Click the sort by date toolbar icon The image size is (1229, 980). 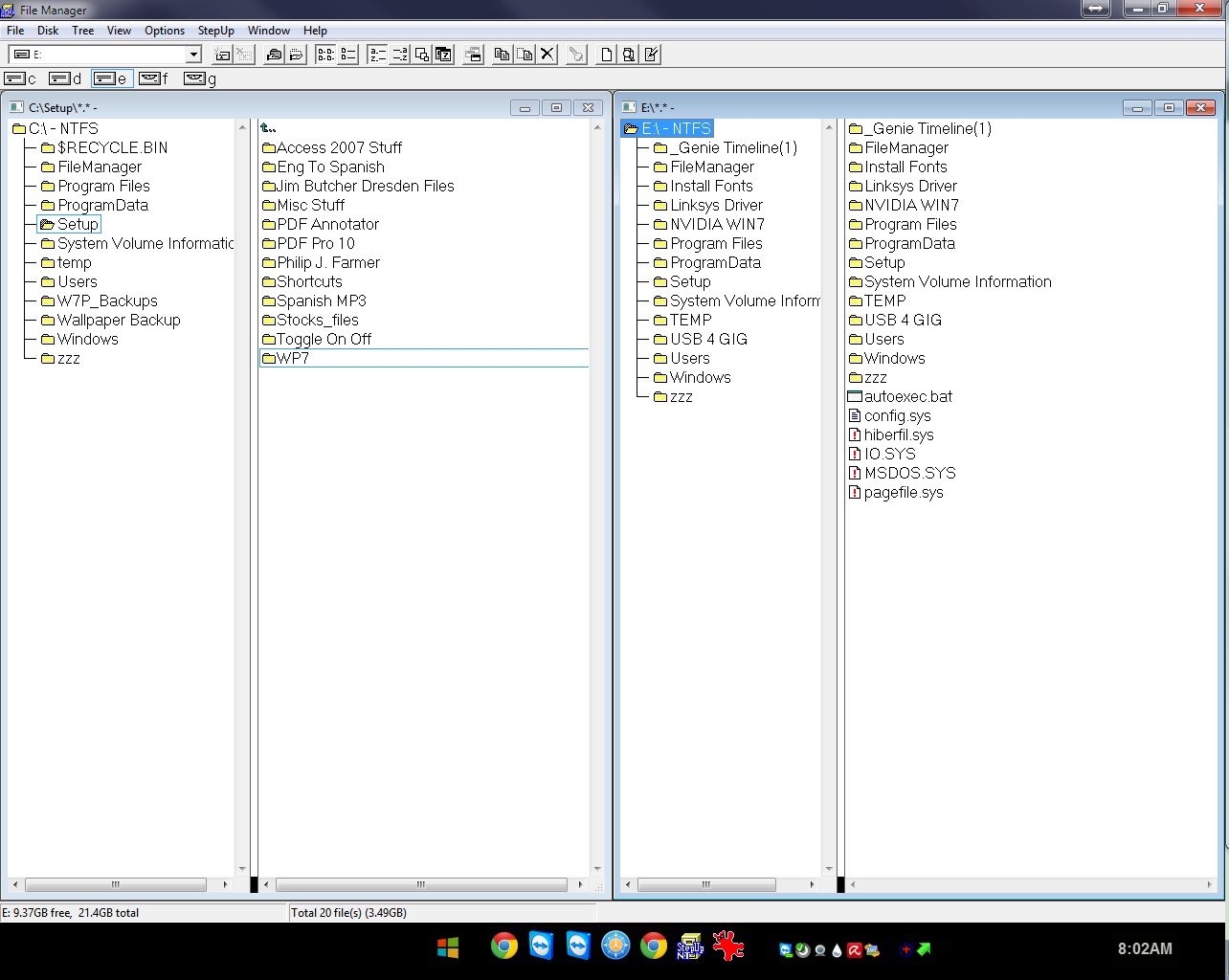click(x=444, y=55)
